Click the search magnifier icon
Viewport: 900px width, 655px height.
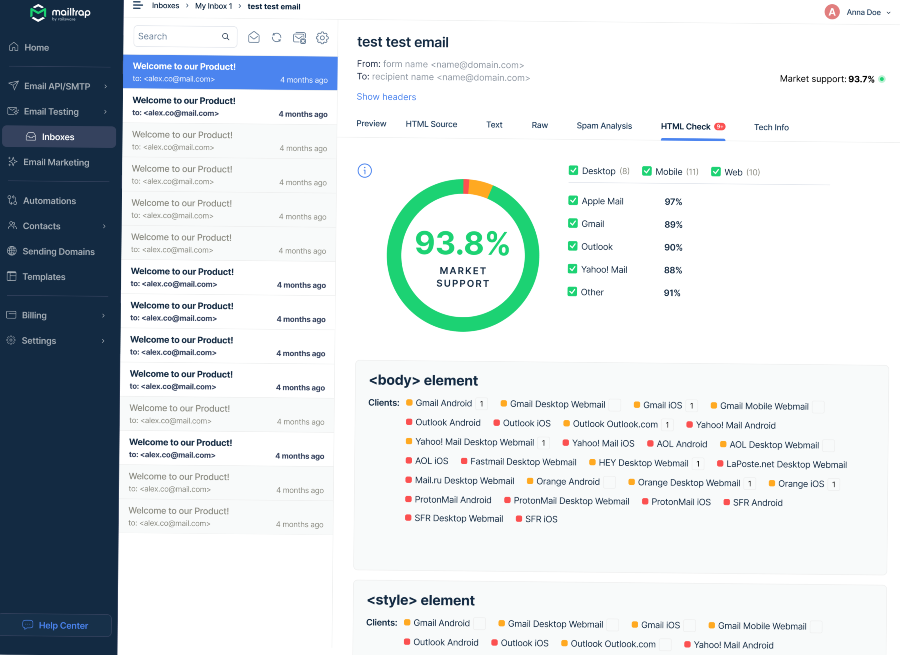pyautogui.click(x=226, y=37)
